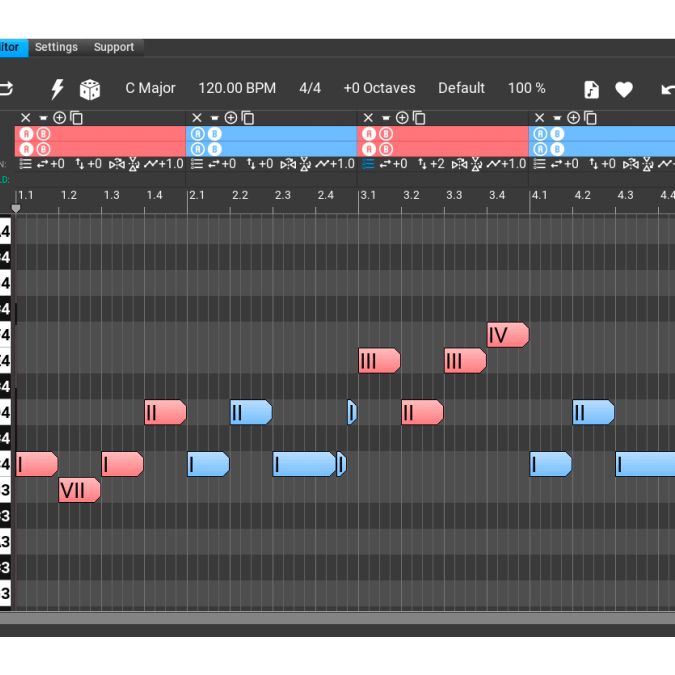Toggle the second-row A variant in bar 1

[26, 149]
